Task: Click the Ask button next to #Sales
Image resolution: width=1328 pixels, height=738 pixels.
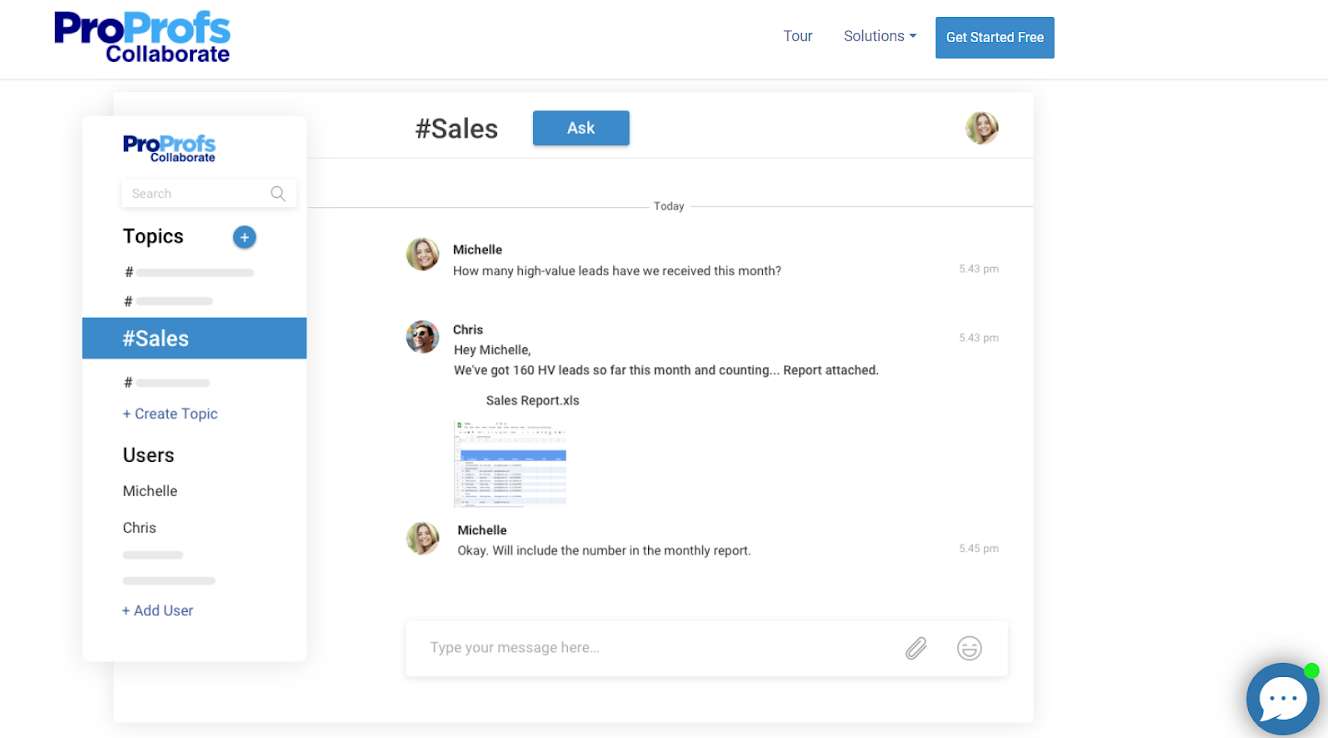Action: pos(581,128)
